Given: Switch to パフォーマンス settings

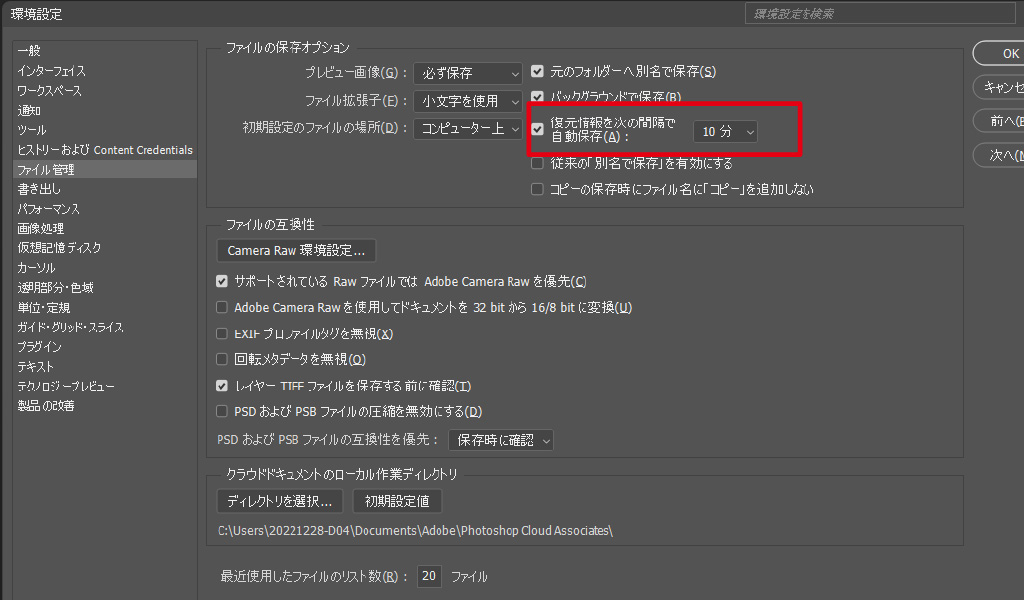Looking at the screenshot, I should click(48, 209).
